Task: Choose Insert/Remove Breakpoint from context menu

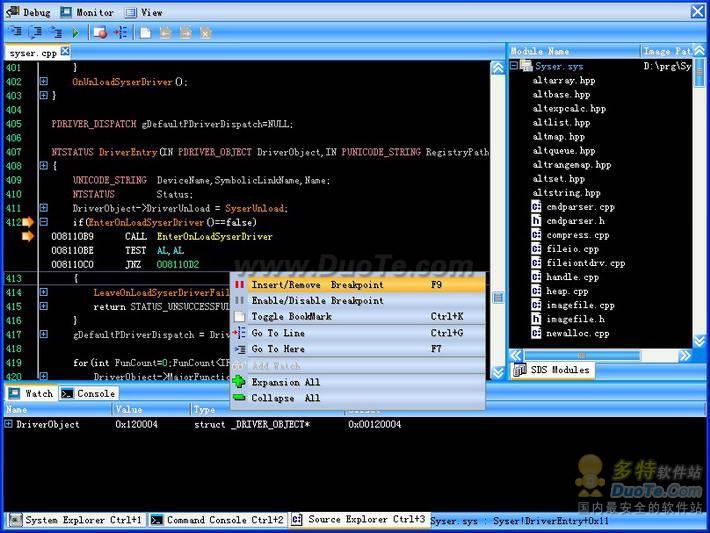Action: pyautogui.click(x=317, y=285)
